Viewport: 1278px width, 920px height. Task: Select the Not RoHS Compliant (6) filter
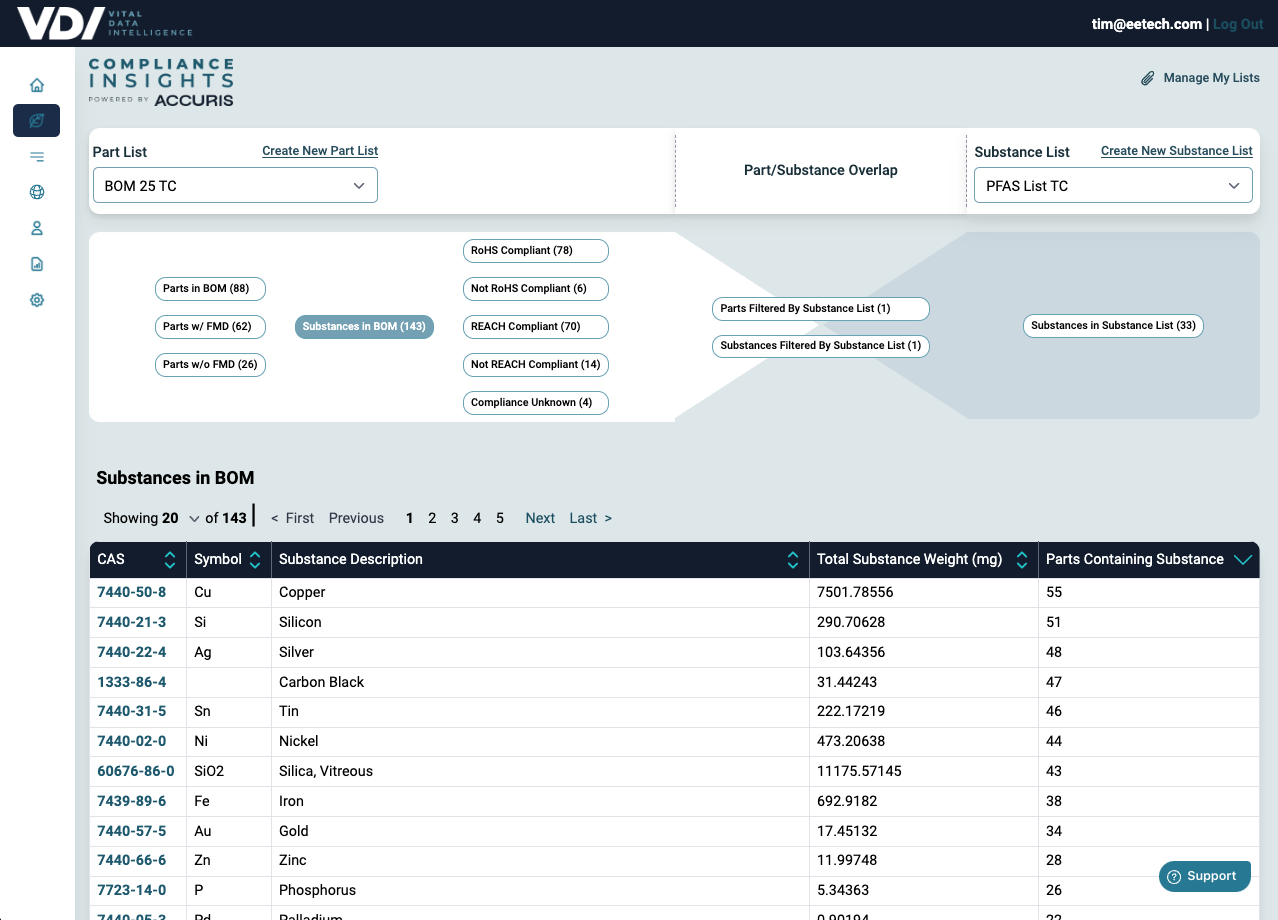coord(535,289)
